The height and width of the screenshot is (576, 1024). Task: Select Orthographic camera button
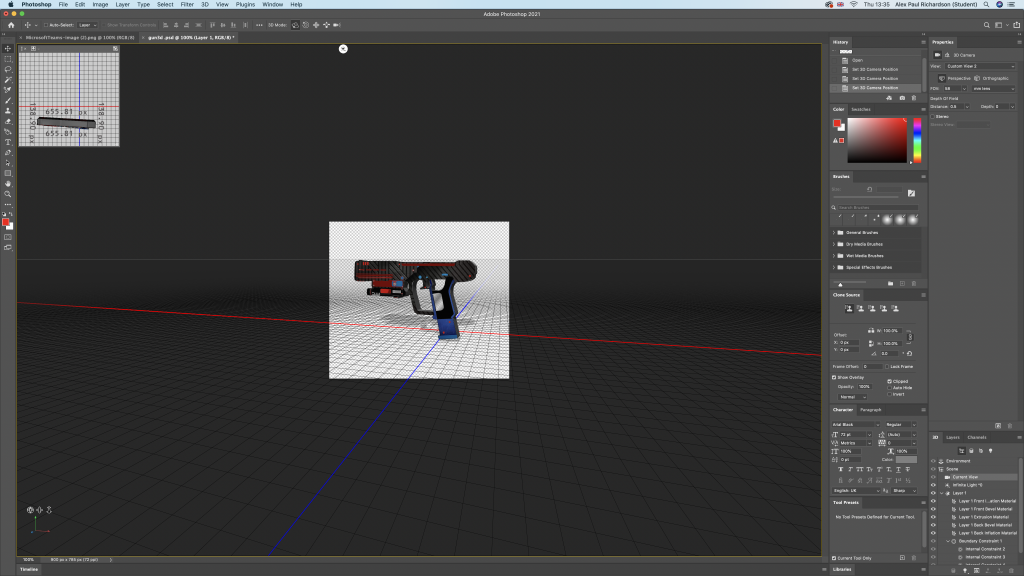tap(991, 78)
